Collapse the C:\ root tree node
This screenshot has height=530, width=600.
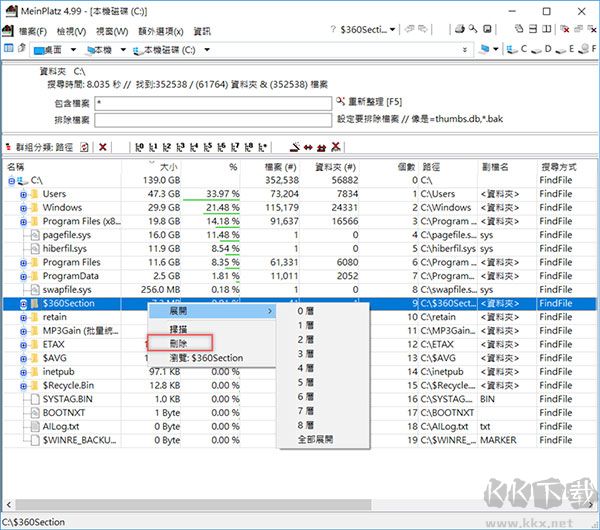point(11,181)
